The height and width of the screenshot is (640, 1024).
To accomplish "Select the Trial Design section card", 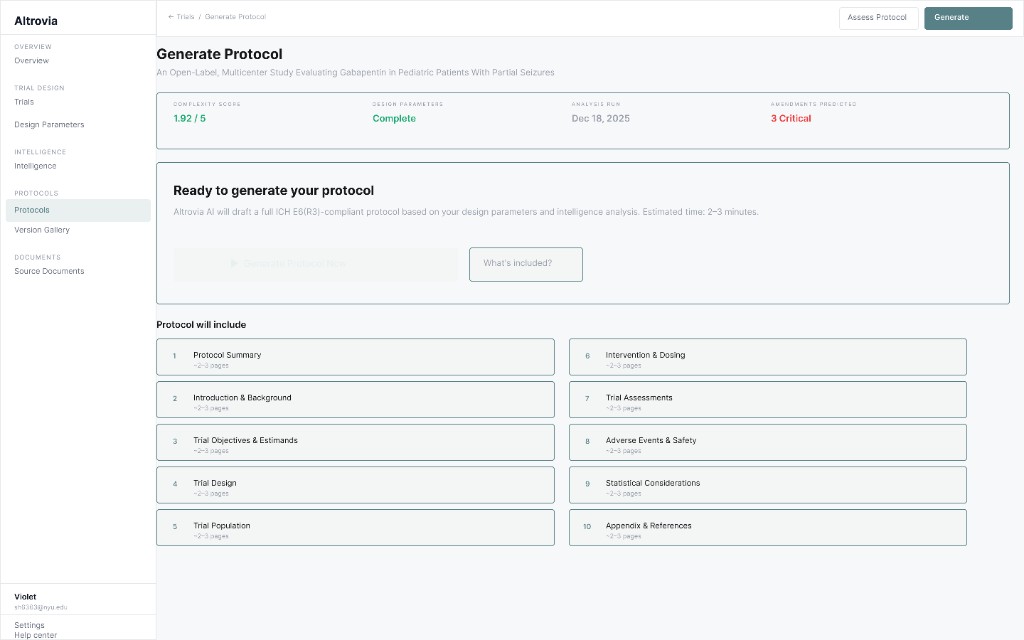I will [355, 484].
